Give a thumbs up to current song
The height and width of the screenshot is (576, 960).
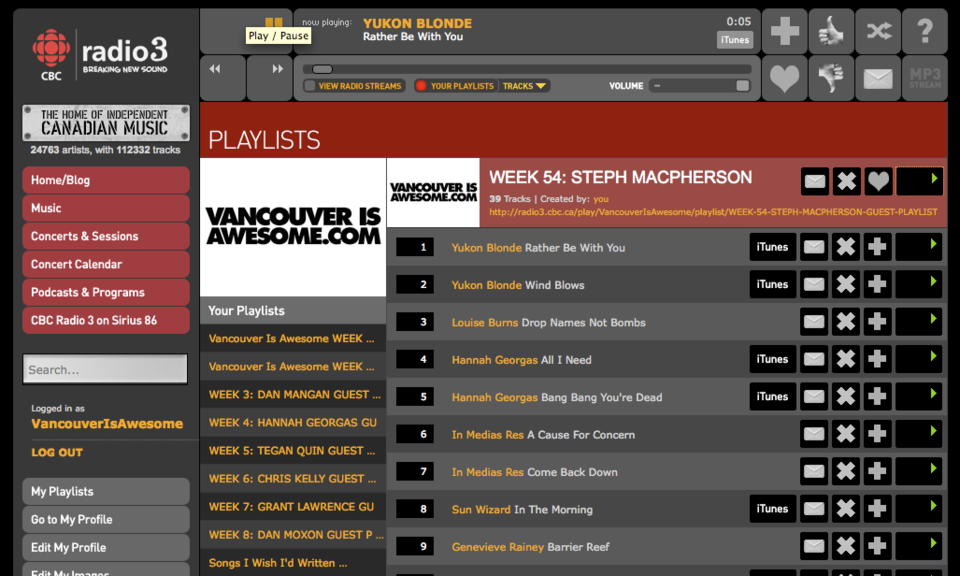[831, 31]
